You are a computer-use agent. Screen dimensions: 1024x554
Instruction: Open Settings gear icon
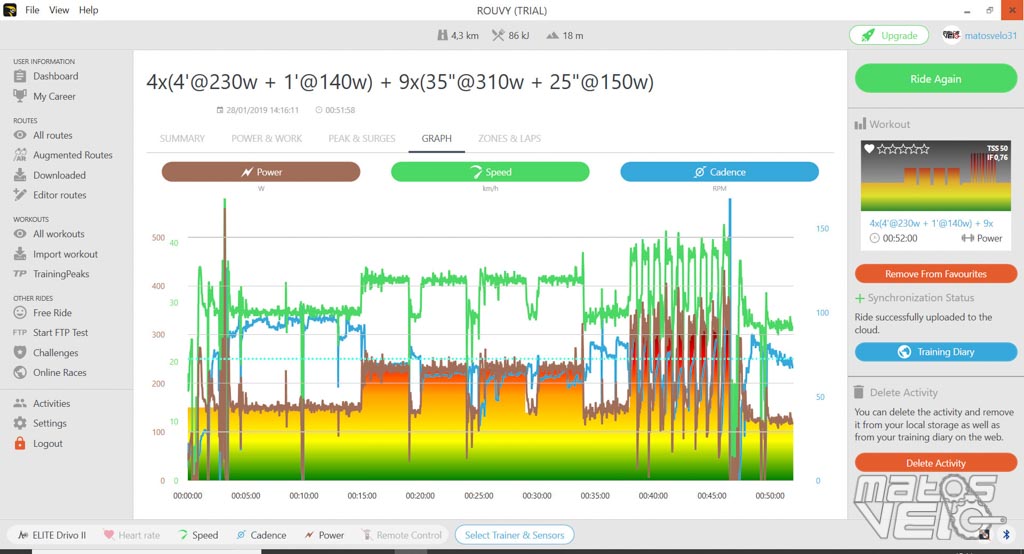tap(20, 423)
